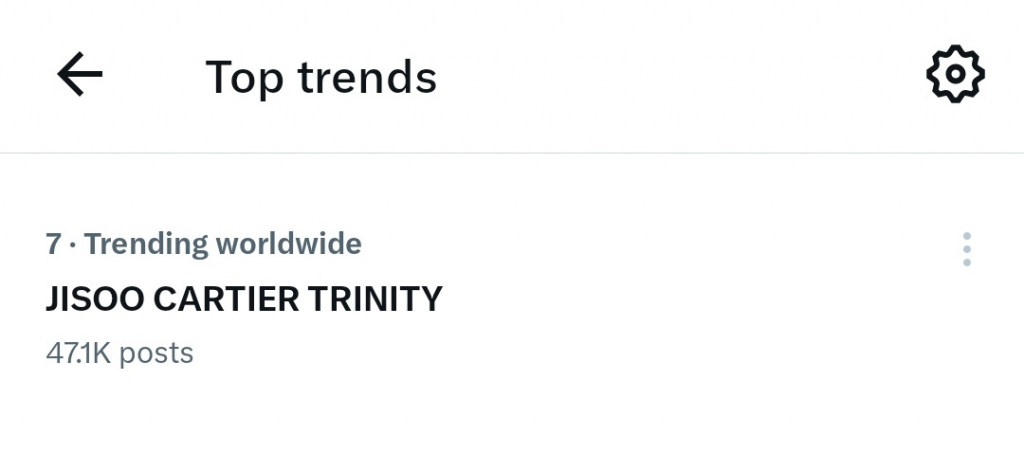Expand more options on the trending item

pyautogui.click(x=966, y=249)
